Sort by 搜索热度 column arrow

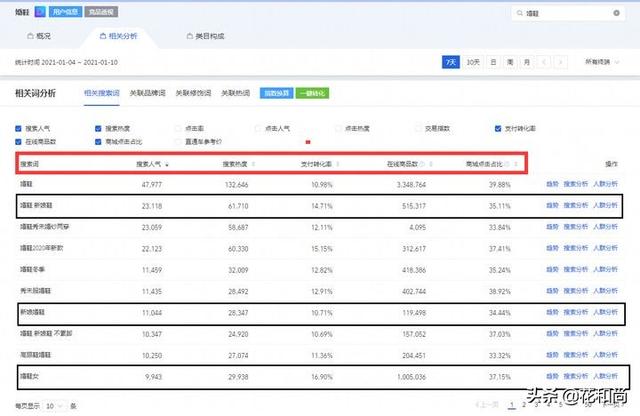point(252,163)
